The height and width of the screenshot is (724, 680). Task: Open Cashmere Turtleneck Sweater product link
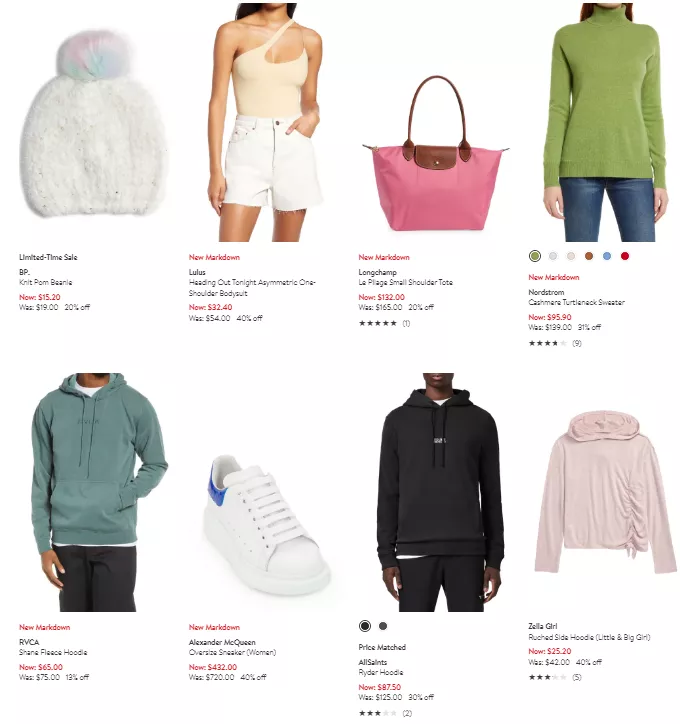(x=576, y=302)
